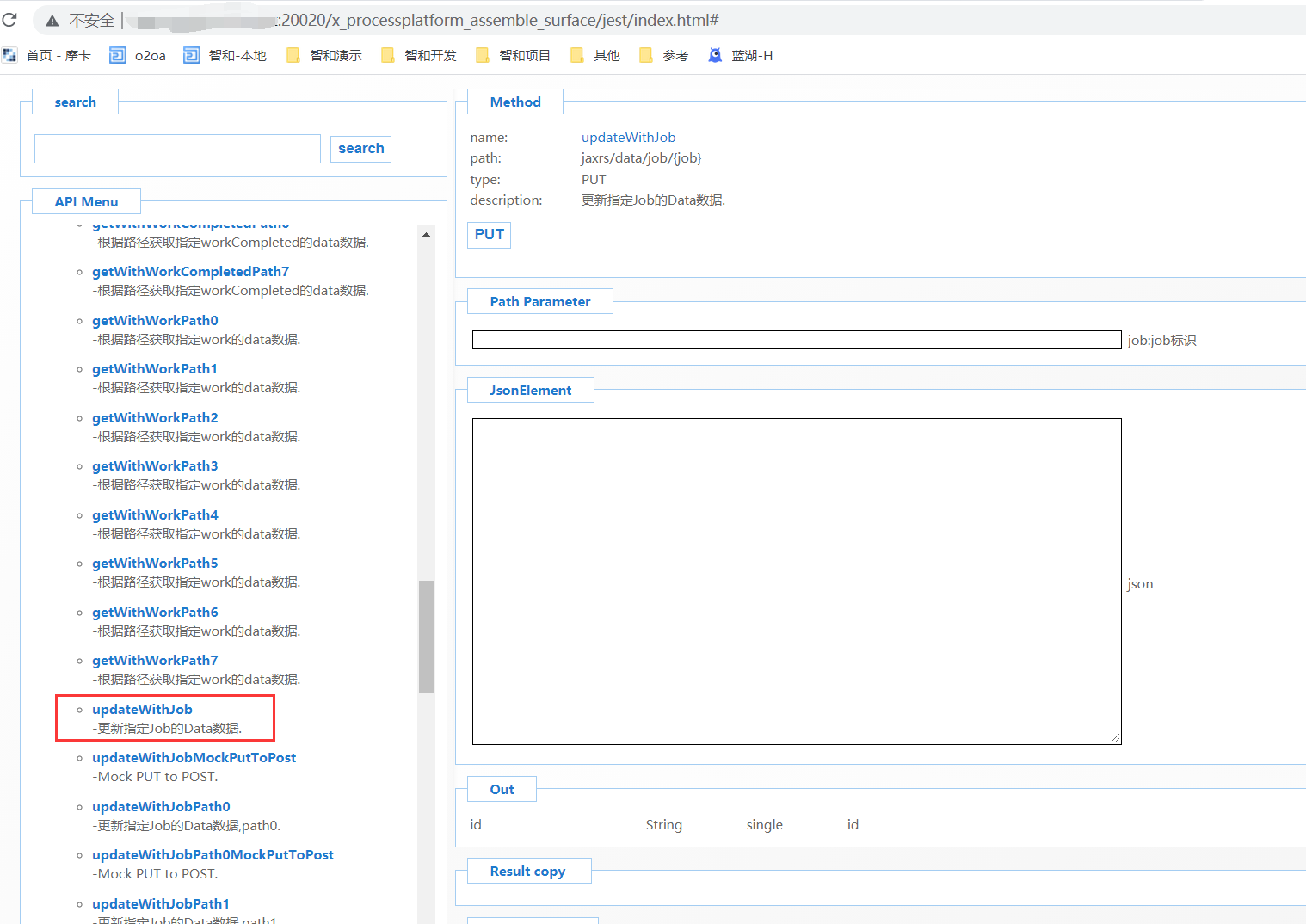Open the 参考 bookmark folder
Image resolution: width=1306 pixels, height=924 pixels.
(664, 56)
